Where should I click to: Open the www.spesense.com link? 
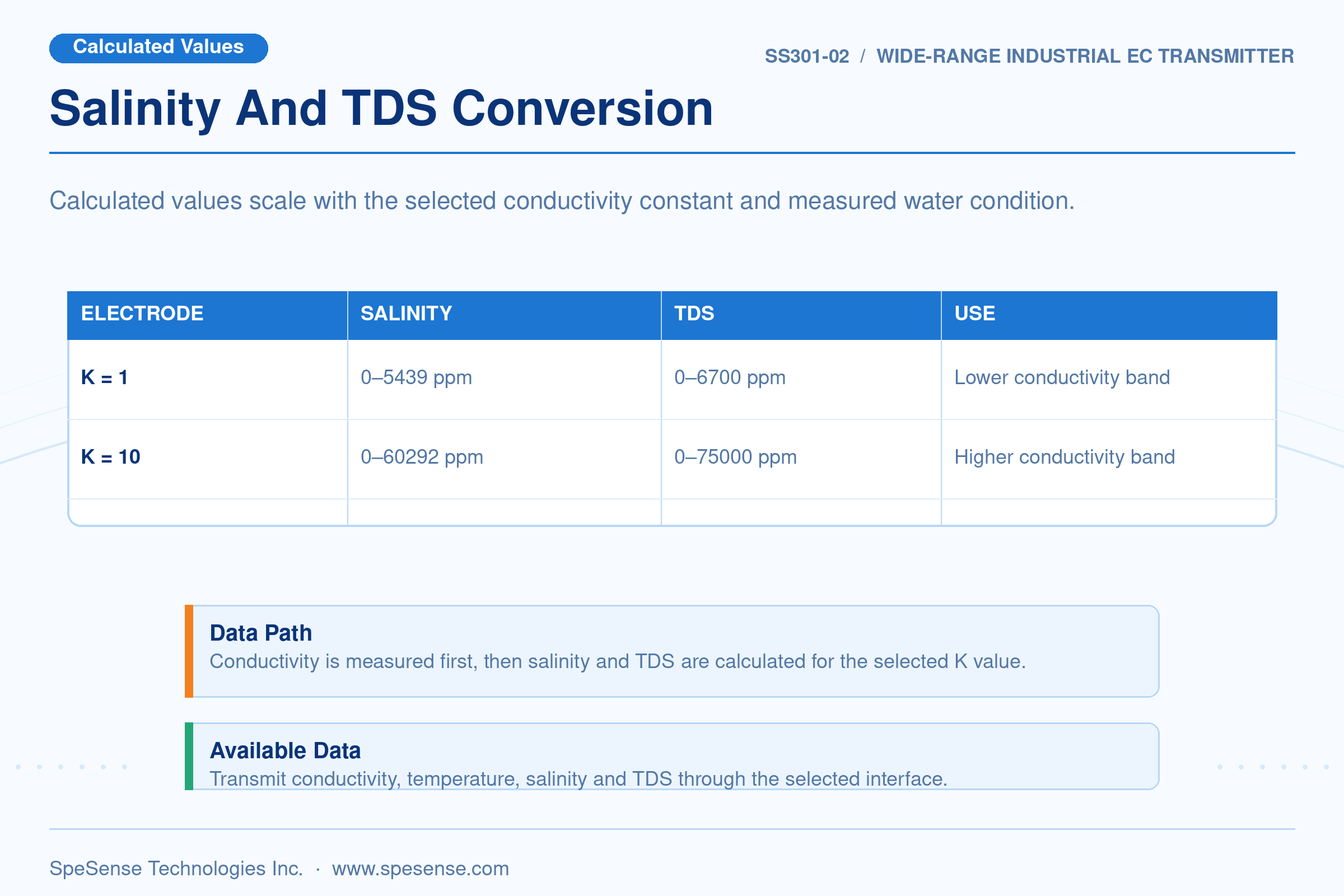coord(420,868)
